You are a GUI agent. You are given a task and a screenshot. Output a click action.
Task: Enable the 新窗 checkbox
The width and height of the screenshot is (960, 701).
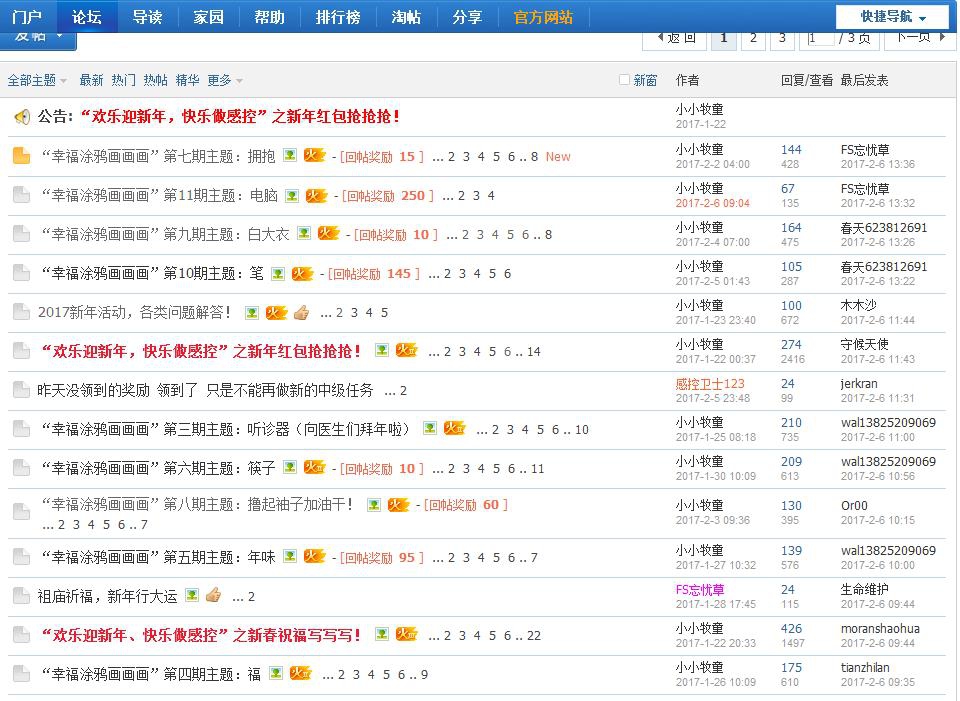(625, 79)
